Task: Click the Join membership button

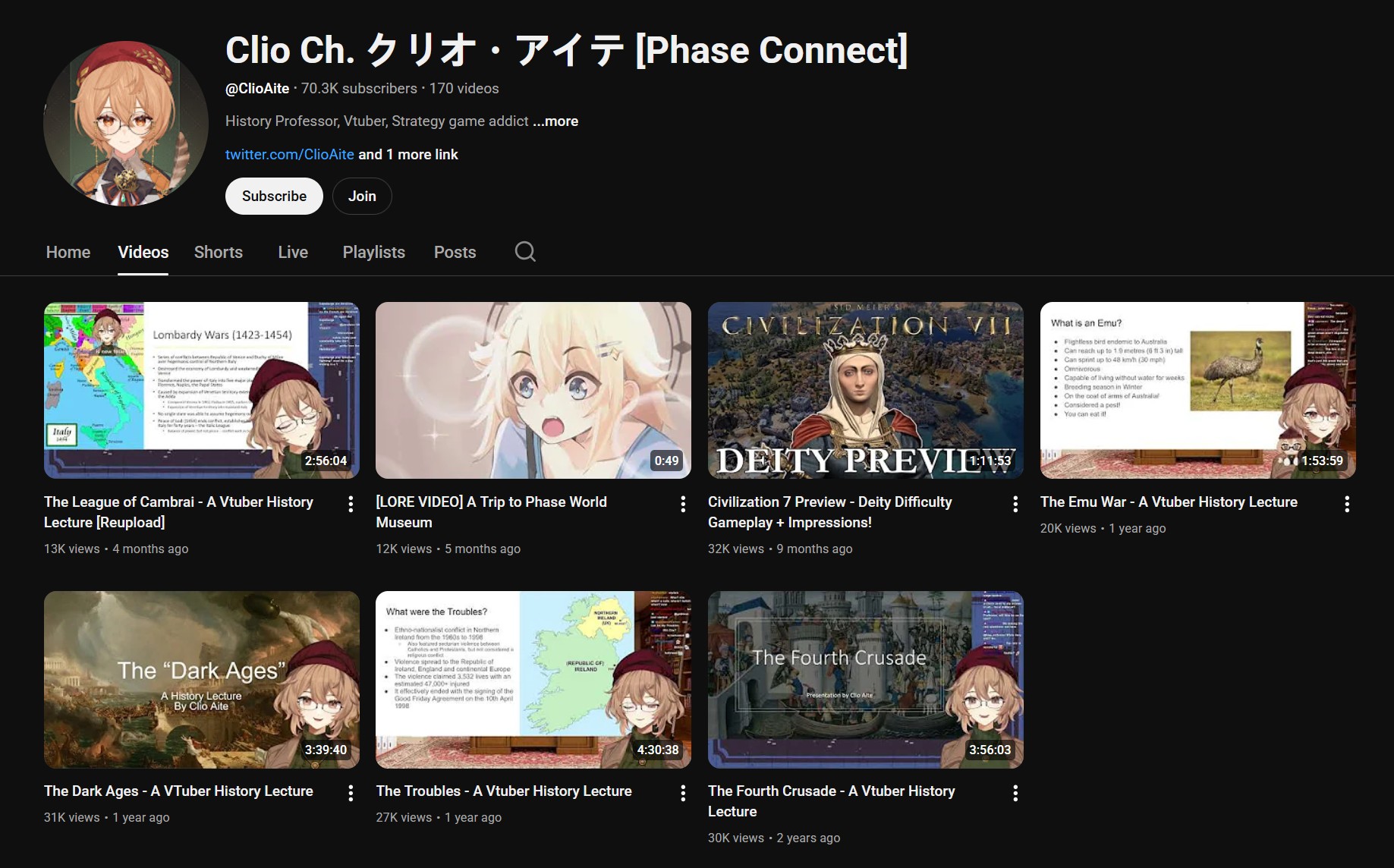Action: click(362, 196)
